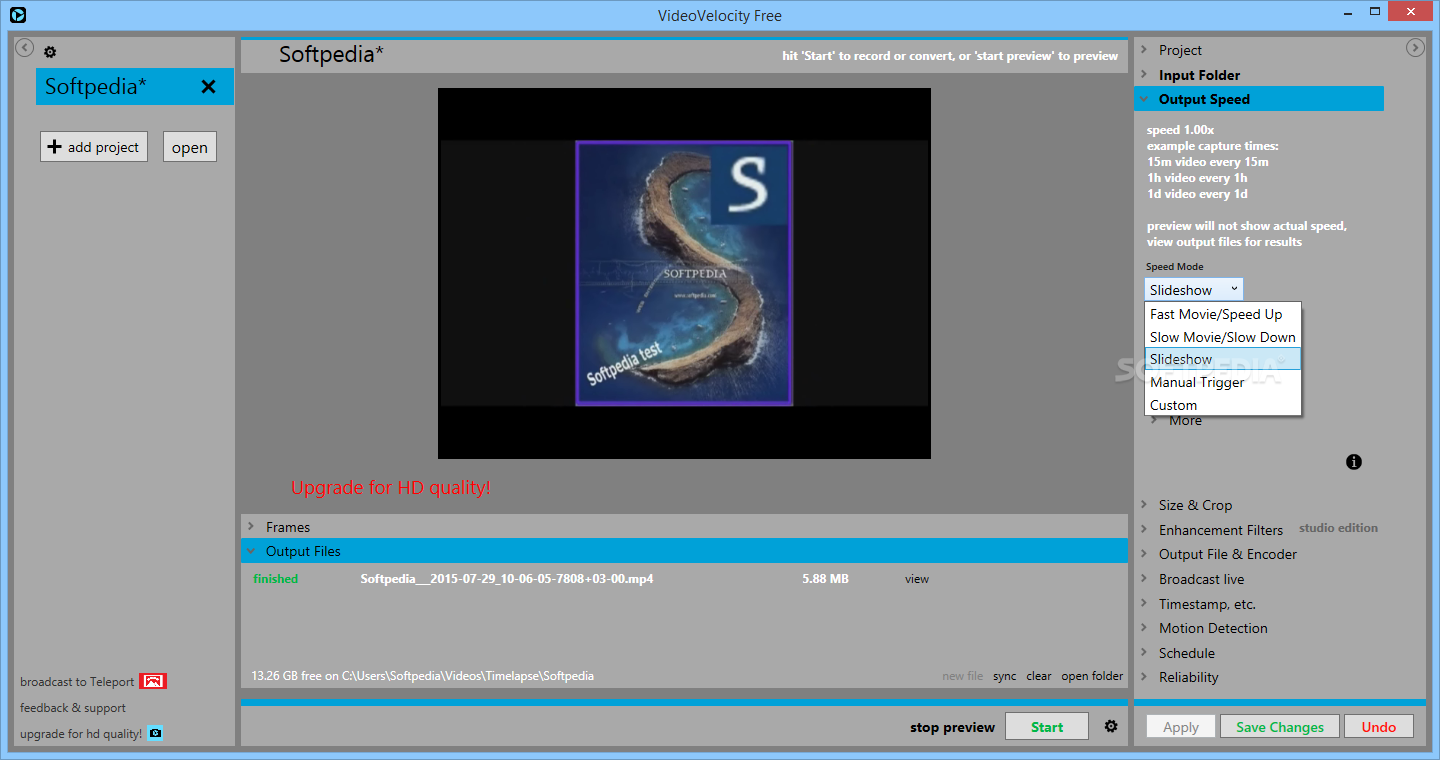Viewport: 1440px width, 760px height.
Task: Click the new file link
Action: (x=962, y=676)
